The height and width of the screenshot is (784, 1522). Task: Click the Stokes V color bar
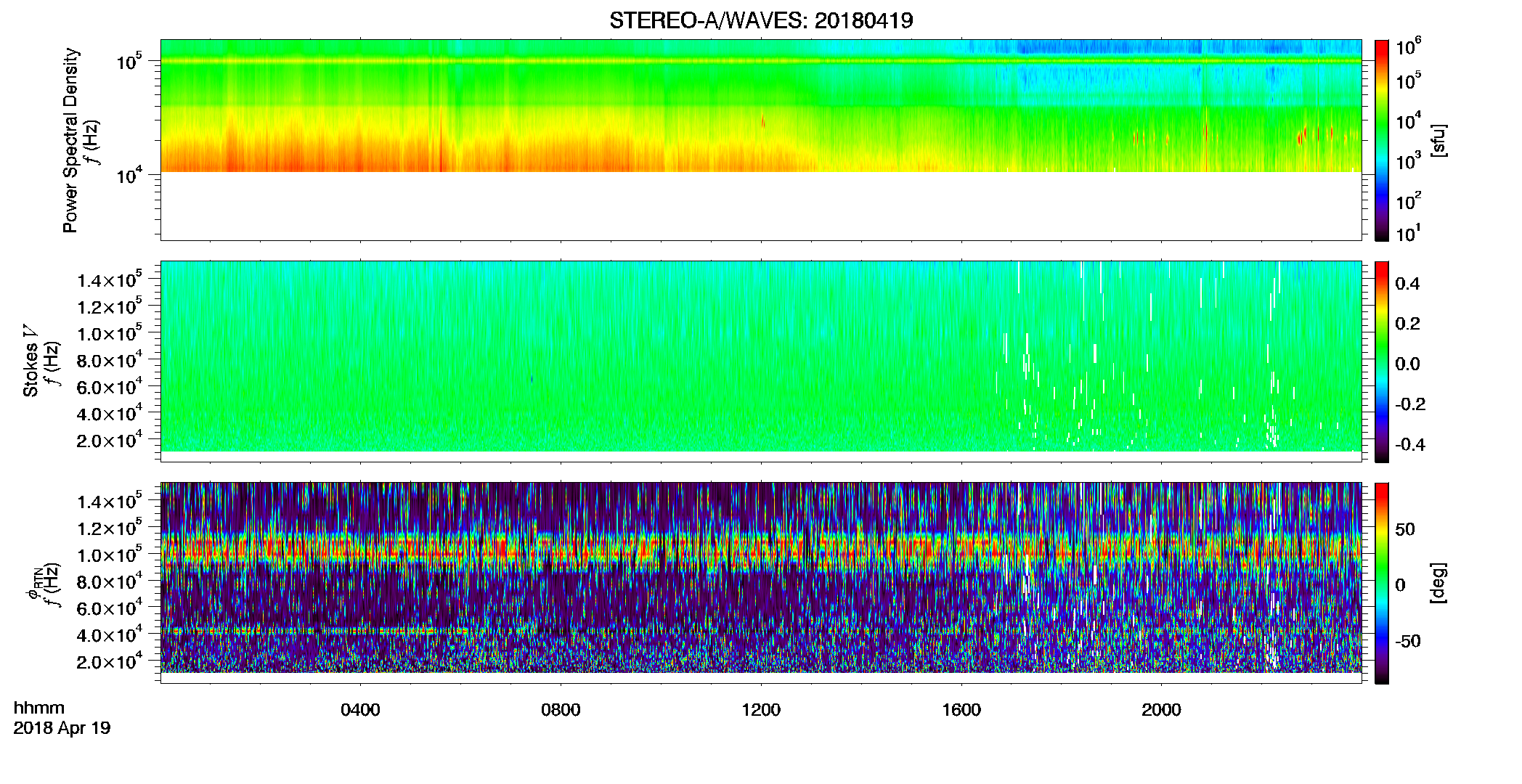(1382, 362)
